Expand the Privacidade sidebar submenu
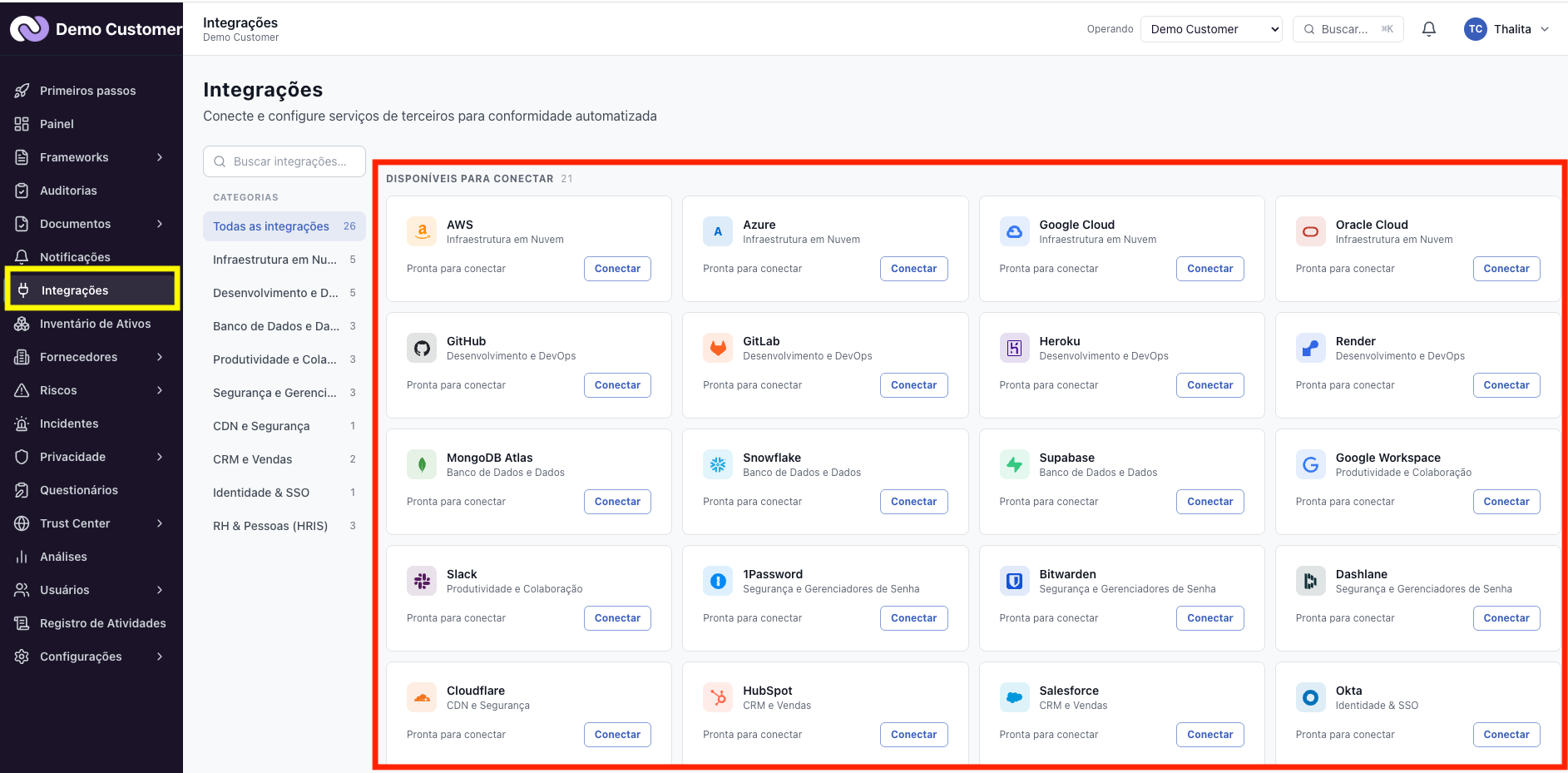 point(160,457)
